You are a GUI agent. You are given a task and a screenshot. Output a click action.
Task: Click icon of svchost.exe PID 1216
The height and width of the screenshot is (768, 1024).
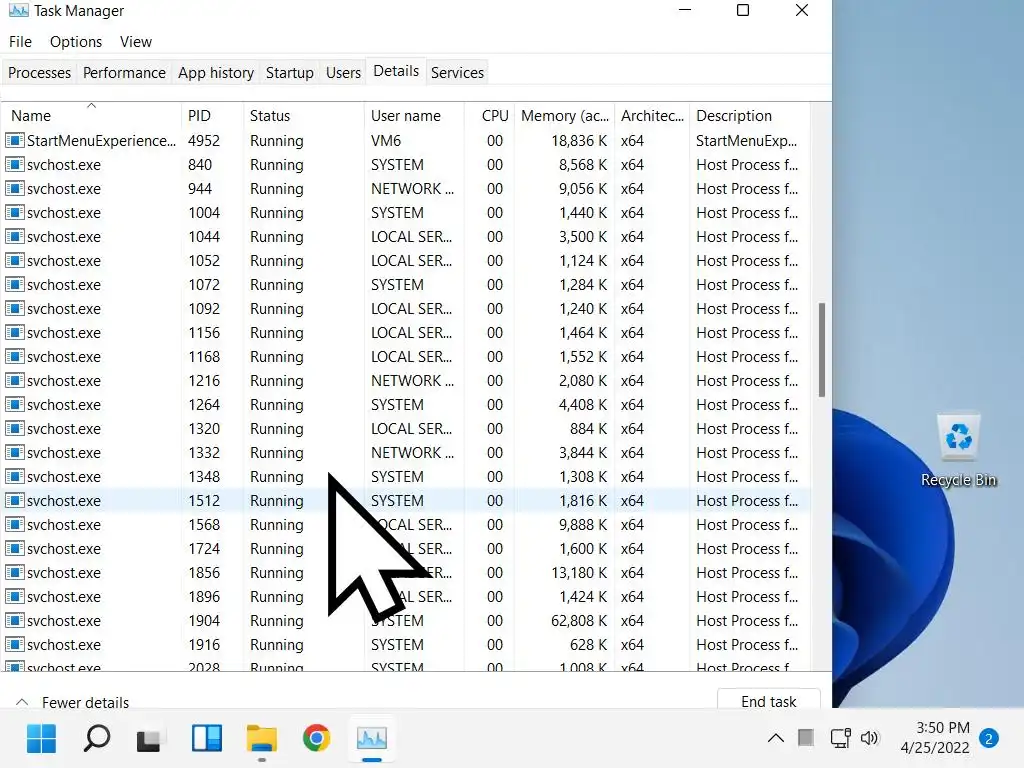click(14, 381)
